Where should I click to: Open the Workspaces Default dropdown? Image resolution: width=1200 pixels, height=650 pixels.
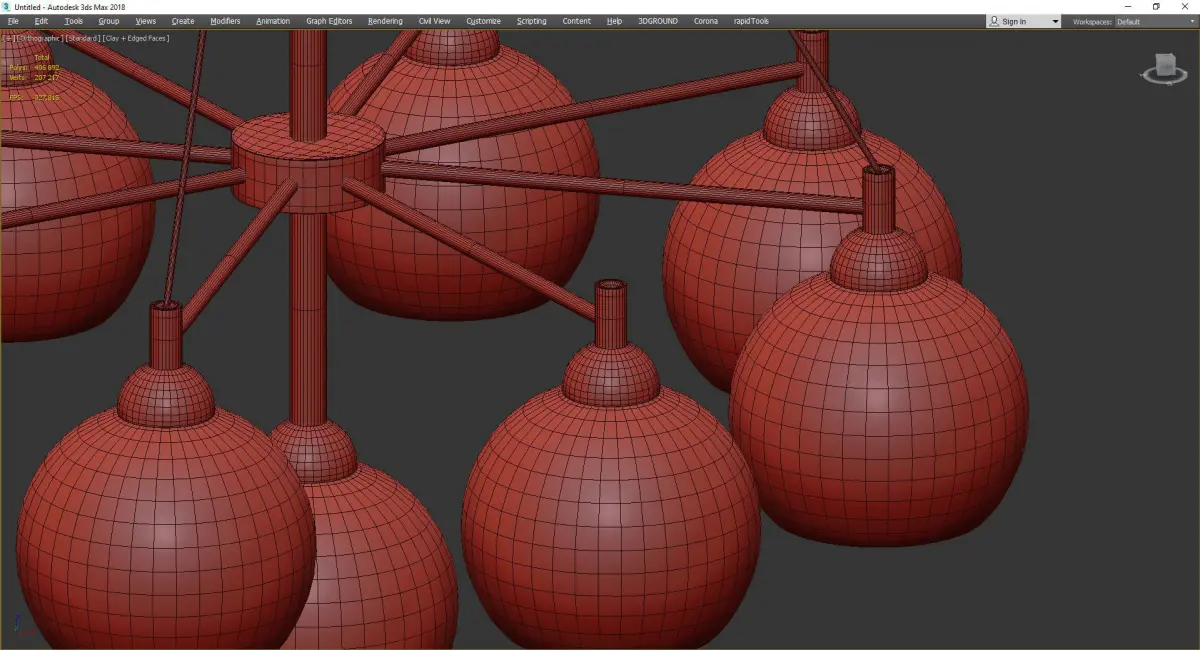pyautogui.click(x=1155, y=21)
